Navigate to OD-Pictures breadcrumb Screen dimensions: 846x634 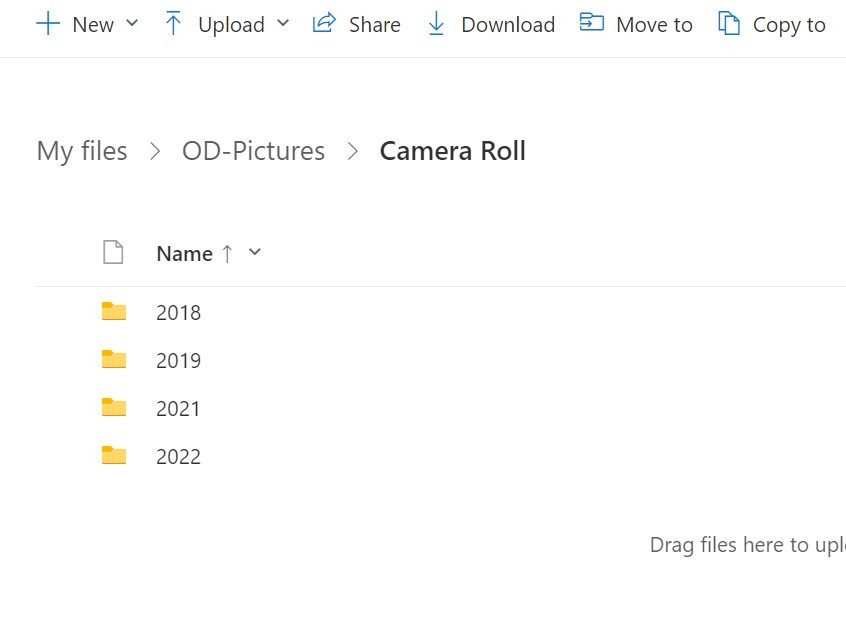253,151
